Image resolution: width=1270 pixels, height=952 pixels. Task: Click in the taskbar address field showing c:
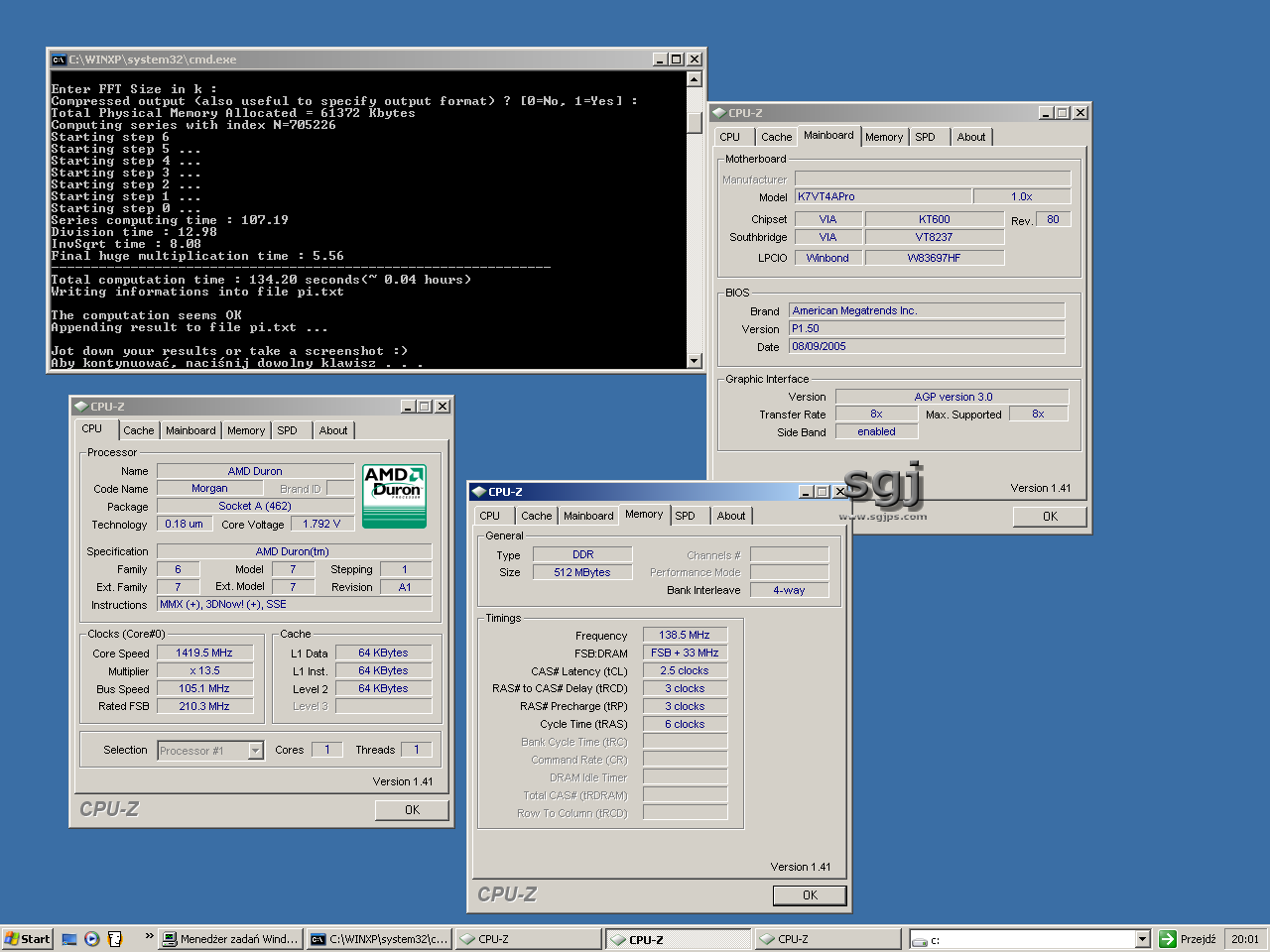coord(1022,939)
